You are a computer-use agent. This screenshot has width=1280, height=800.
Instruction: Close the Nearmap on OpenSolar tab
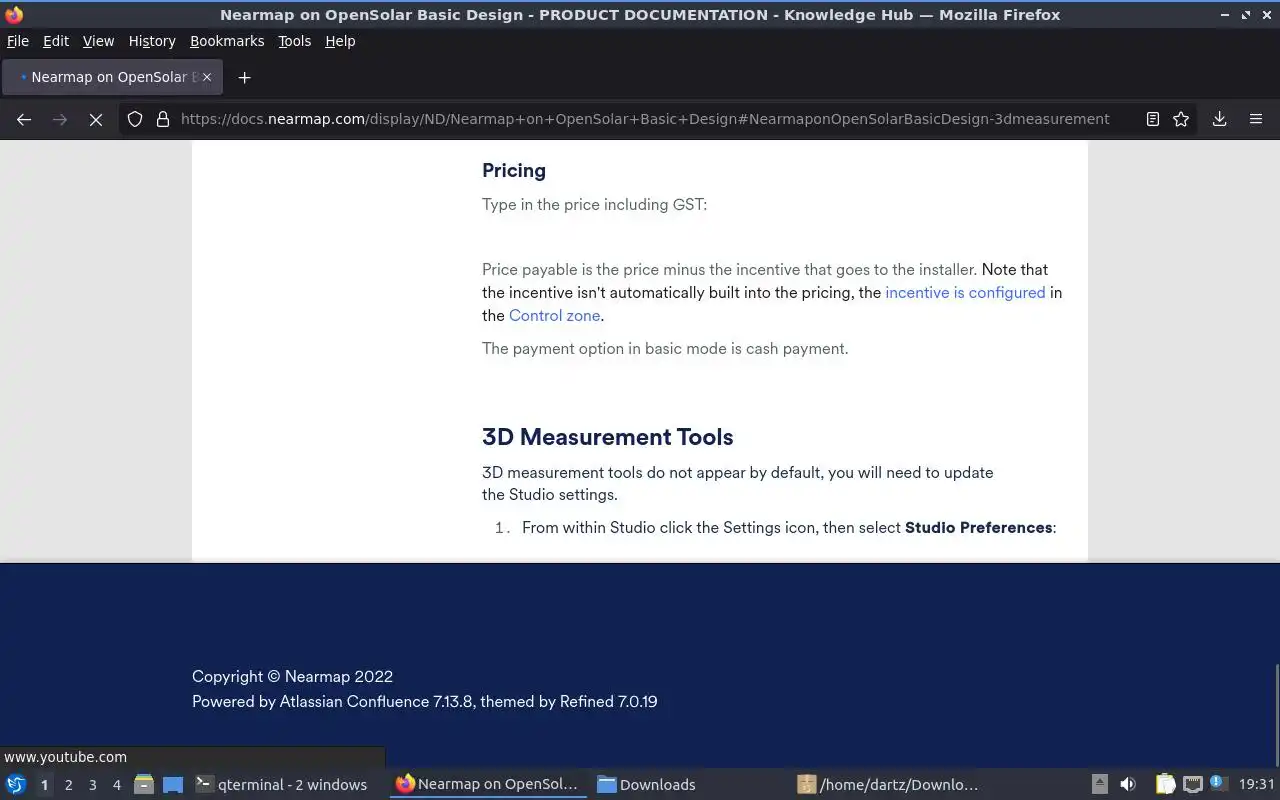click(206, 77)
